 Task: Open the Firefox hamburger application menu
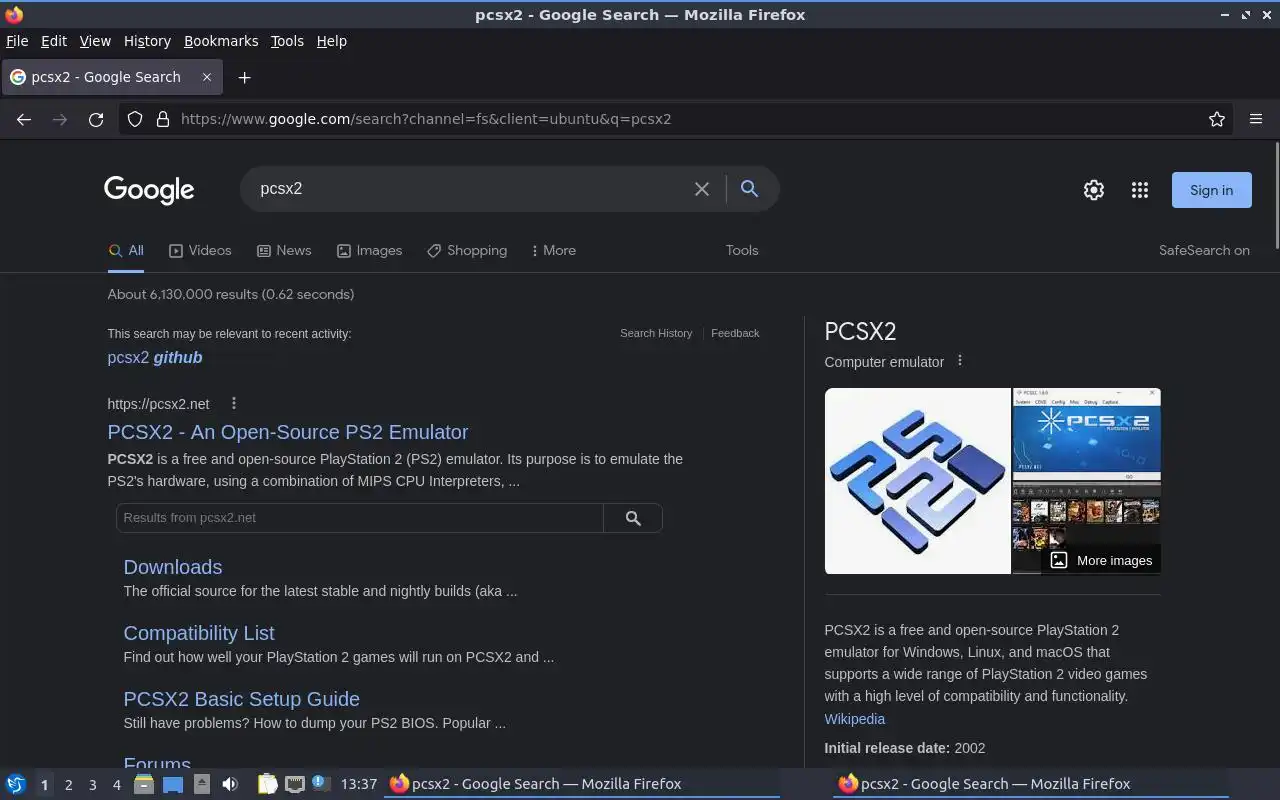1256,119
